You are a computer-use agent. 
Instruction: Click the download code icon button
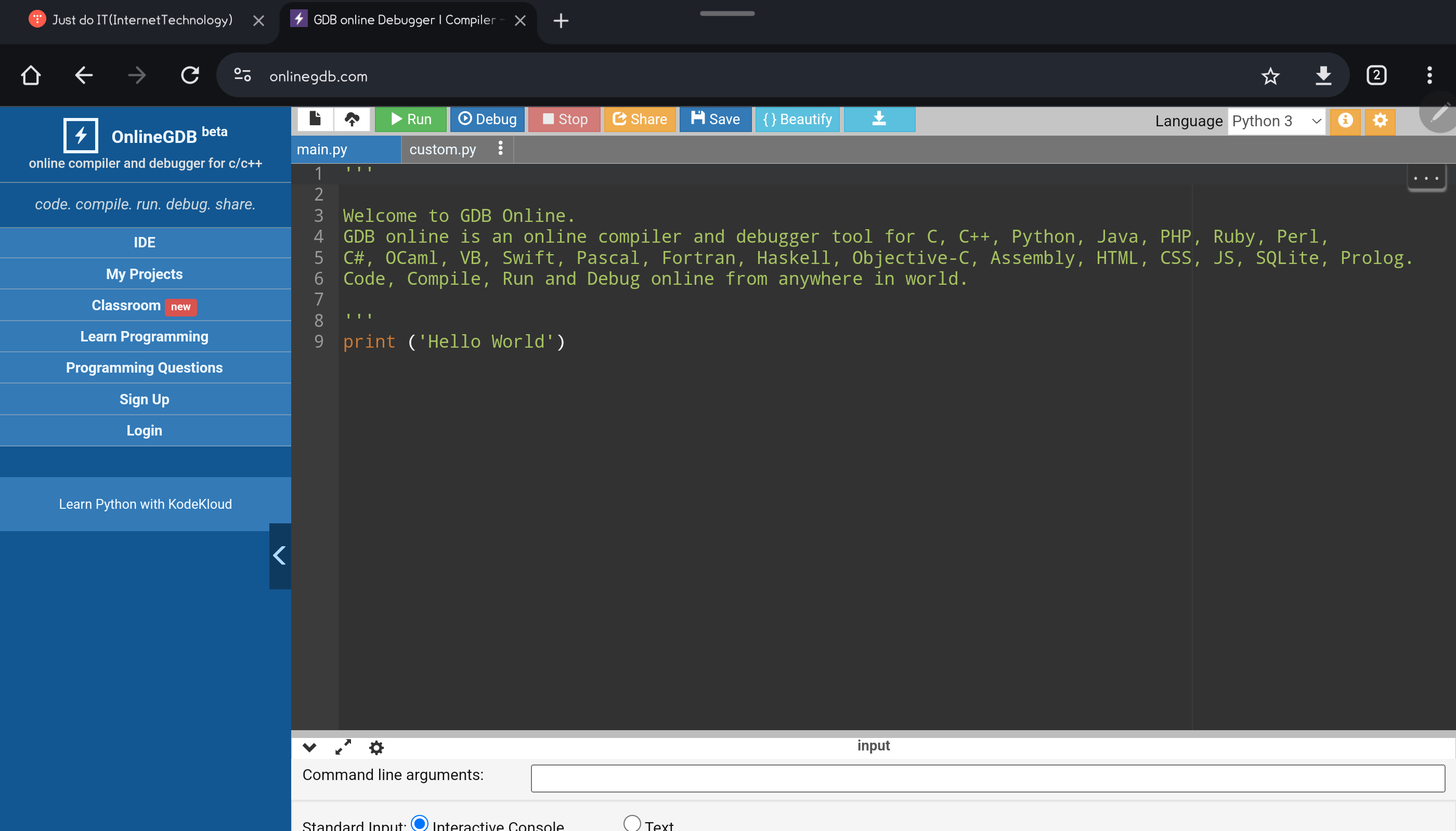(879, 120)
